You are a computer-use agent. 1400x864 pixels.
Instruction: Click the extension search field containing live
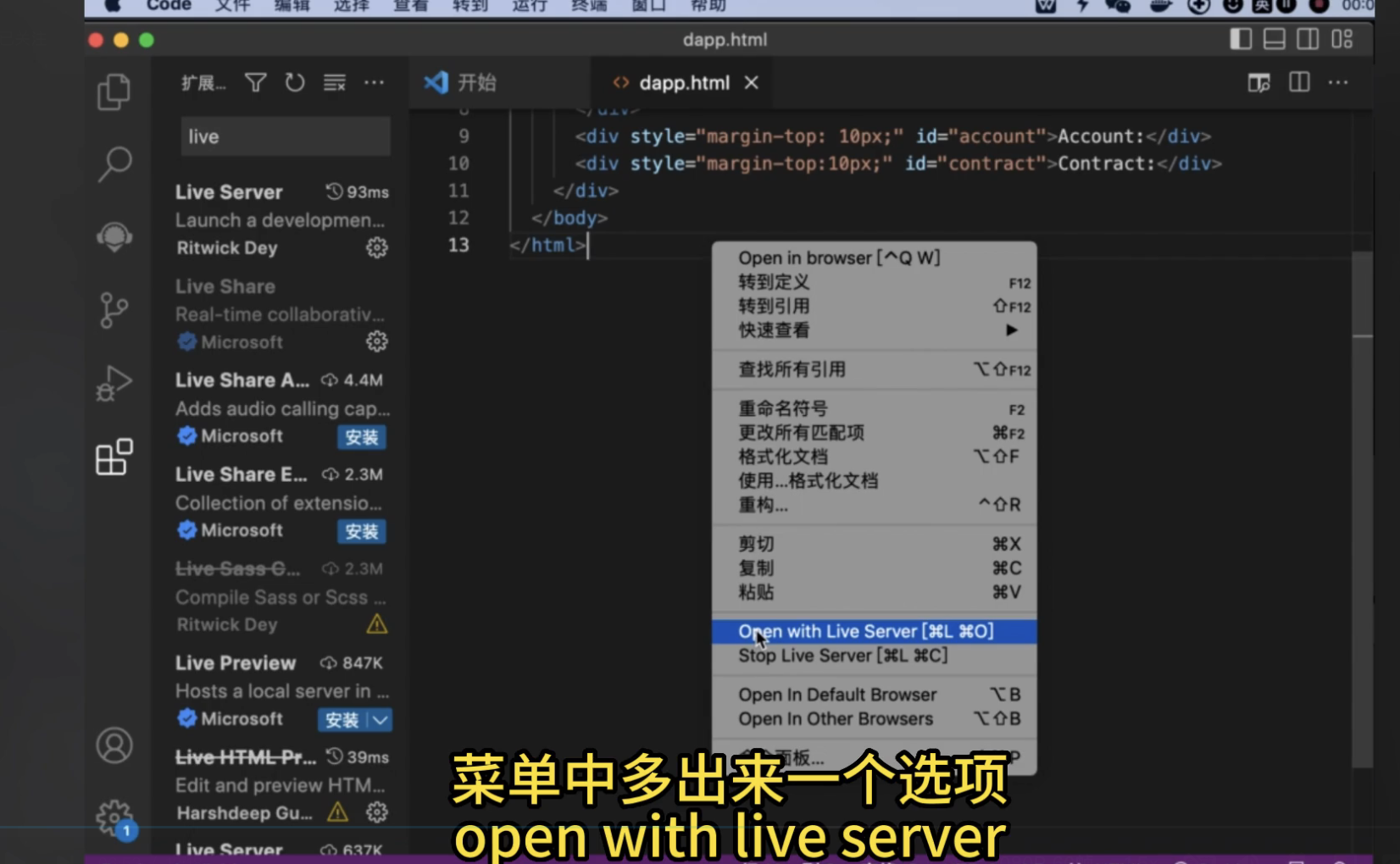(285, 136)
